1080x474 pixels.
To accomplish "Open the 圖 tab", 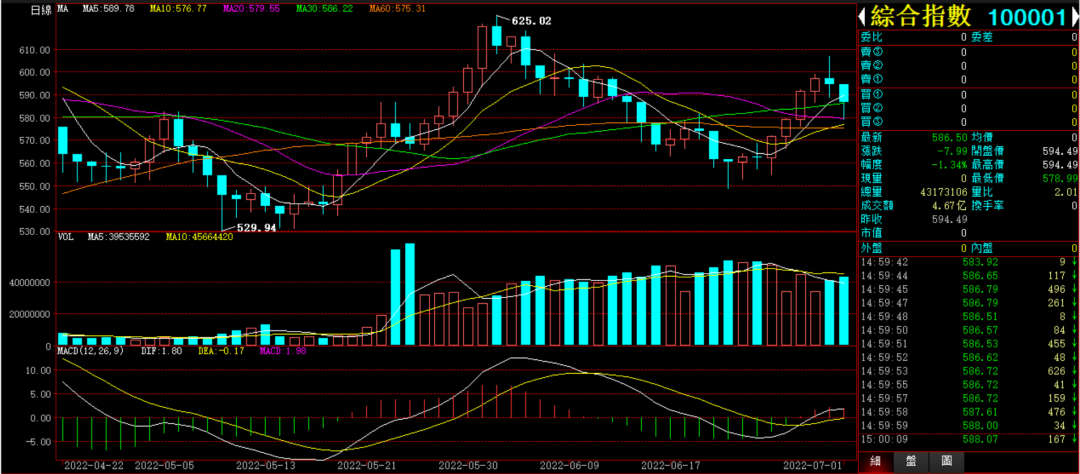I will [946, 462].
